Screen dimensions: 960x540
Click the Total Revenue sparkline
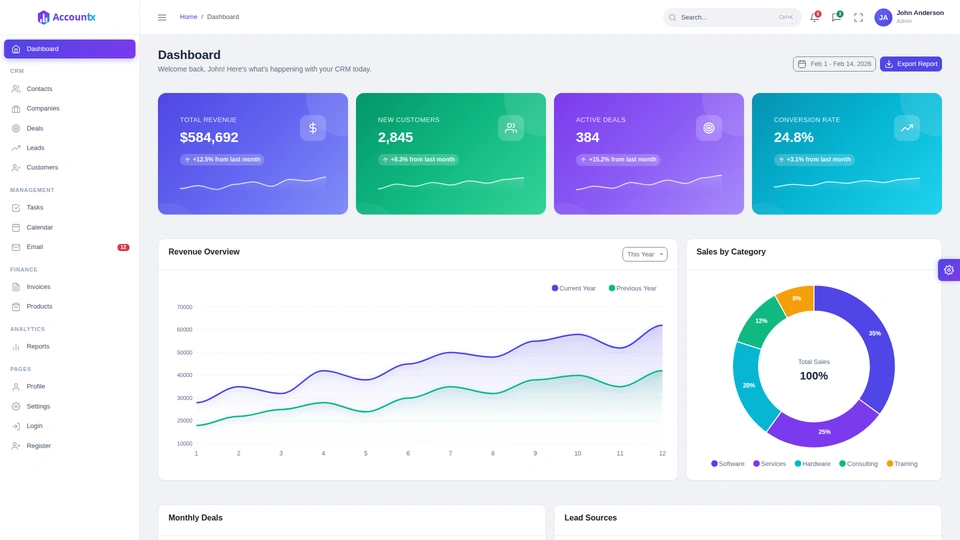(253, 183)
